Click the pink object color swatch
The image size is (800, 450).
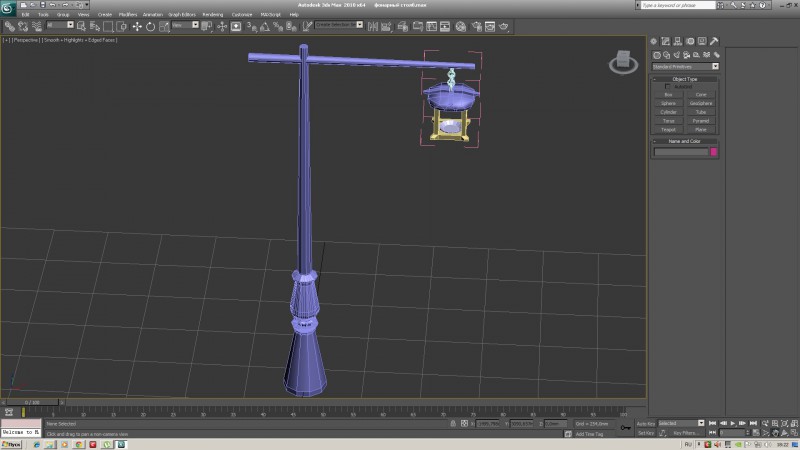[x=714, y=152]
